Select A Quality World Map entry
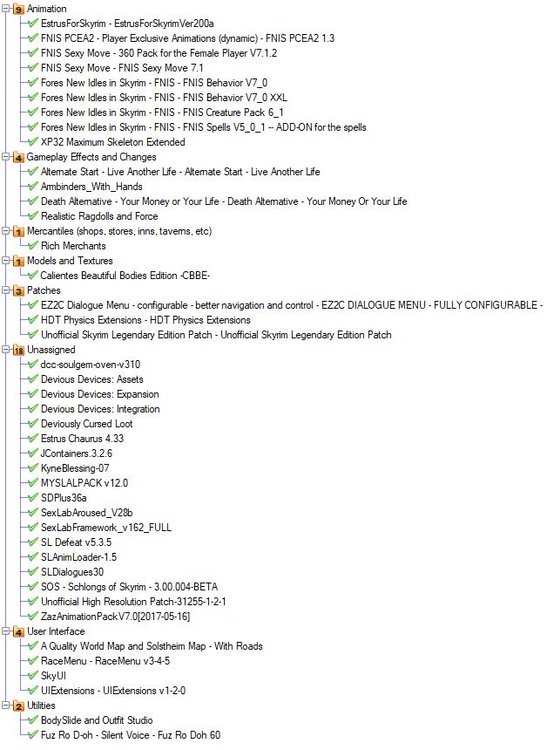The image size is (554, 750). [x=152, y=646]
